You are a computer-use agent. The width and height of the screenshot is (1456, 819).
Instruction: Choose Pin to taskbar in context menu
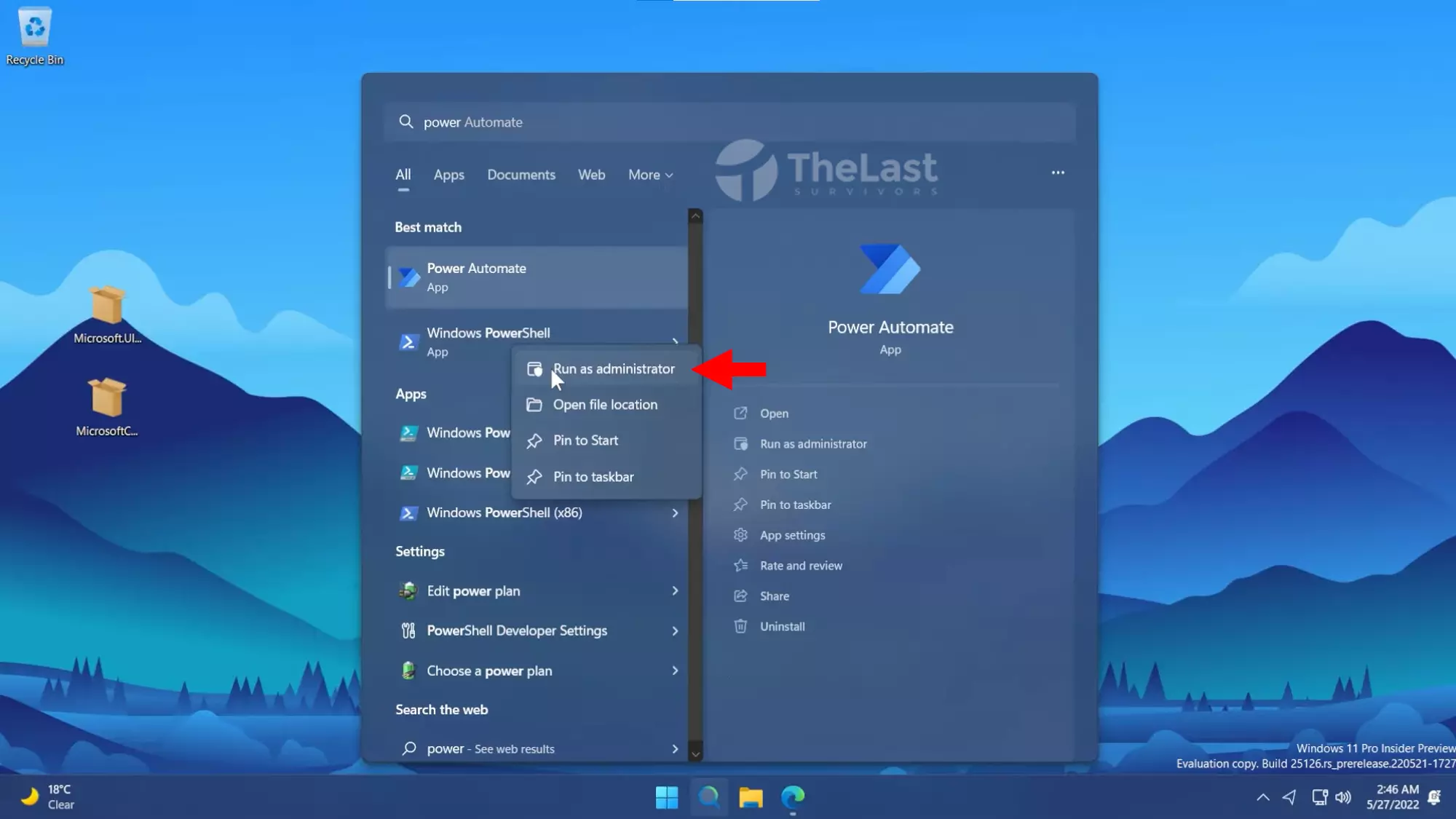[606, 477]
